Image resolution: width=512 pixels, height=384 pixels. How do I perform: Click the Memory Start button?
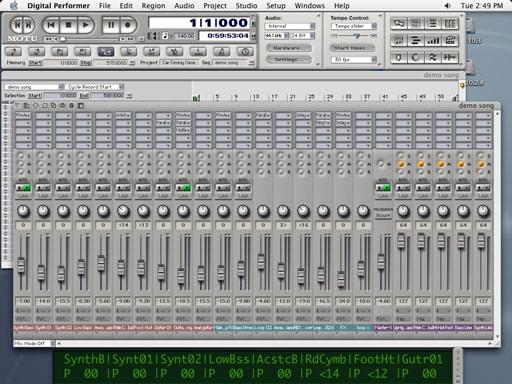click(x=35, y=62)
